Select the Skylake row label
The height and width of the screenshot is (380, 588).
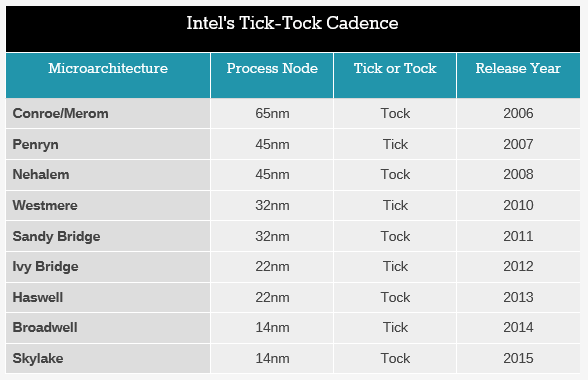pos(108,359)
